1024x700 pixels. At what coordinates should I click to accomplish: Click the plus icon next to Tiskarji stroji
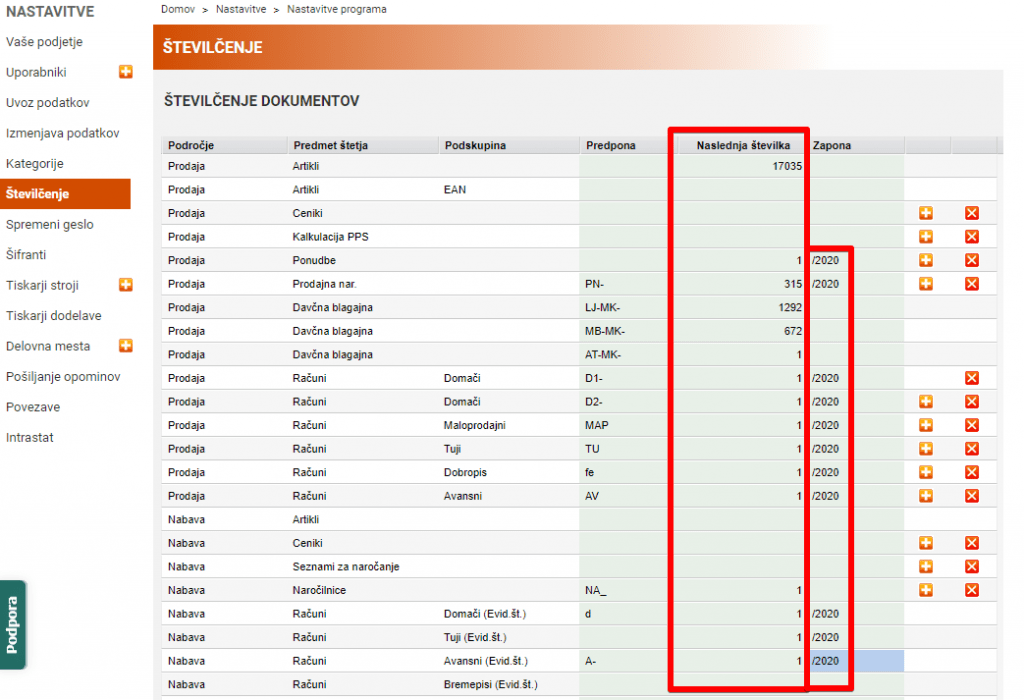click(126, 285)
